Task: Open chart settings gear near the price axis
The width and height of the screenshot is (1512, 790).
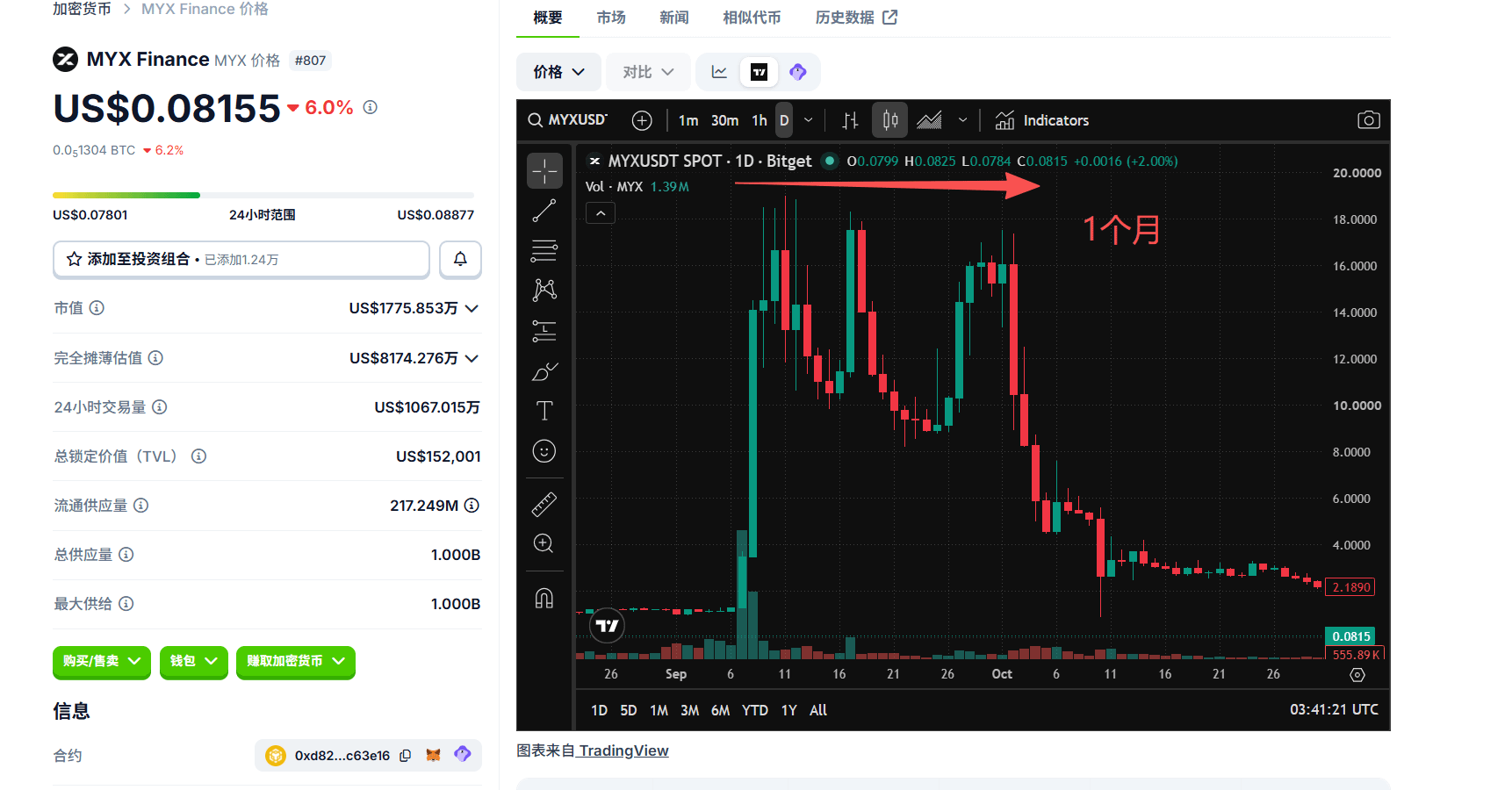Action: [x=1357, y=675]
